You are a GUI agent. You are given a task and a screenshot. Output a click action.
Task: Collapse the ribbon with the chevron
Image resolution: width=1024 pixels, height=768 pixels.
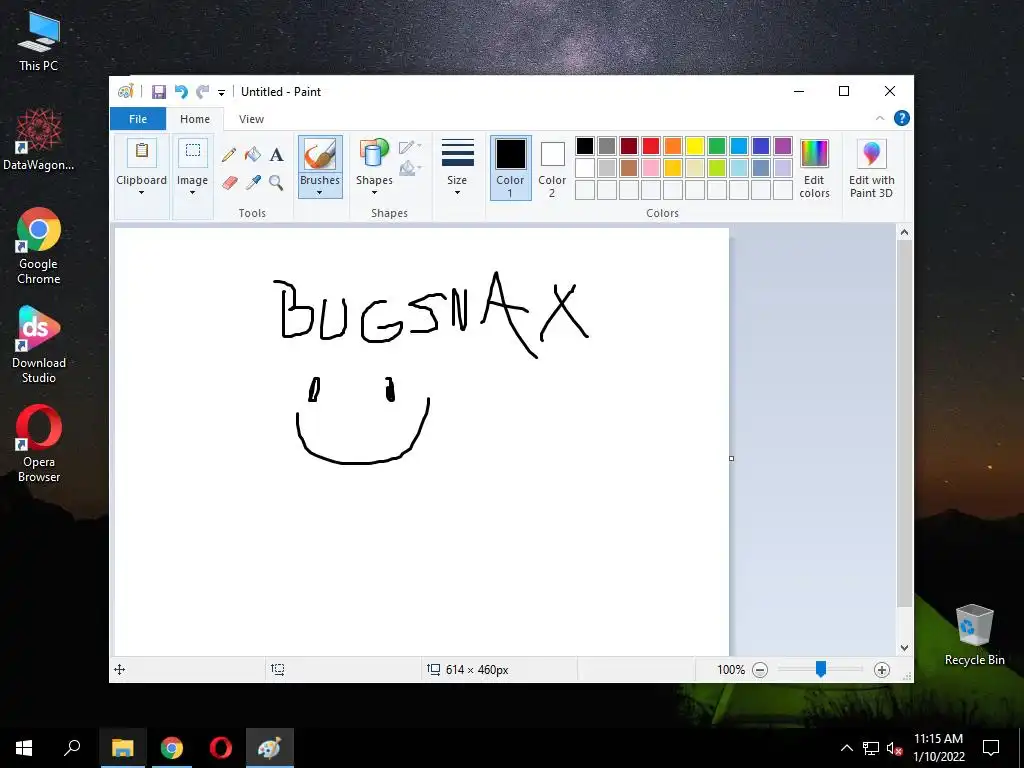[x=880, y=118]
